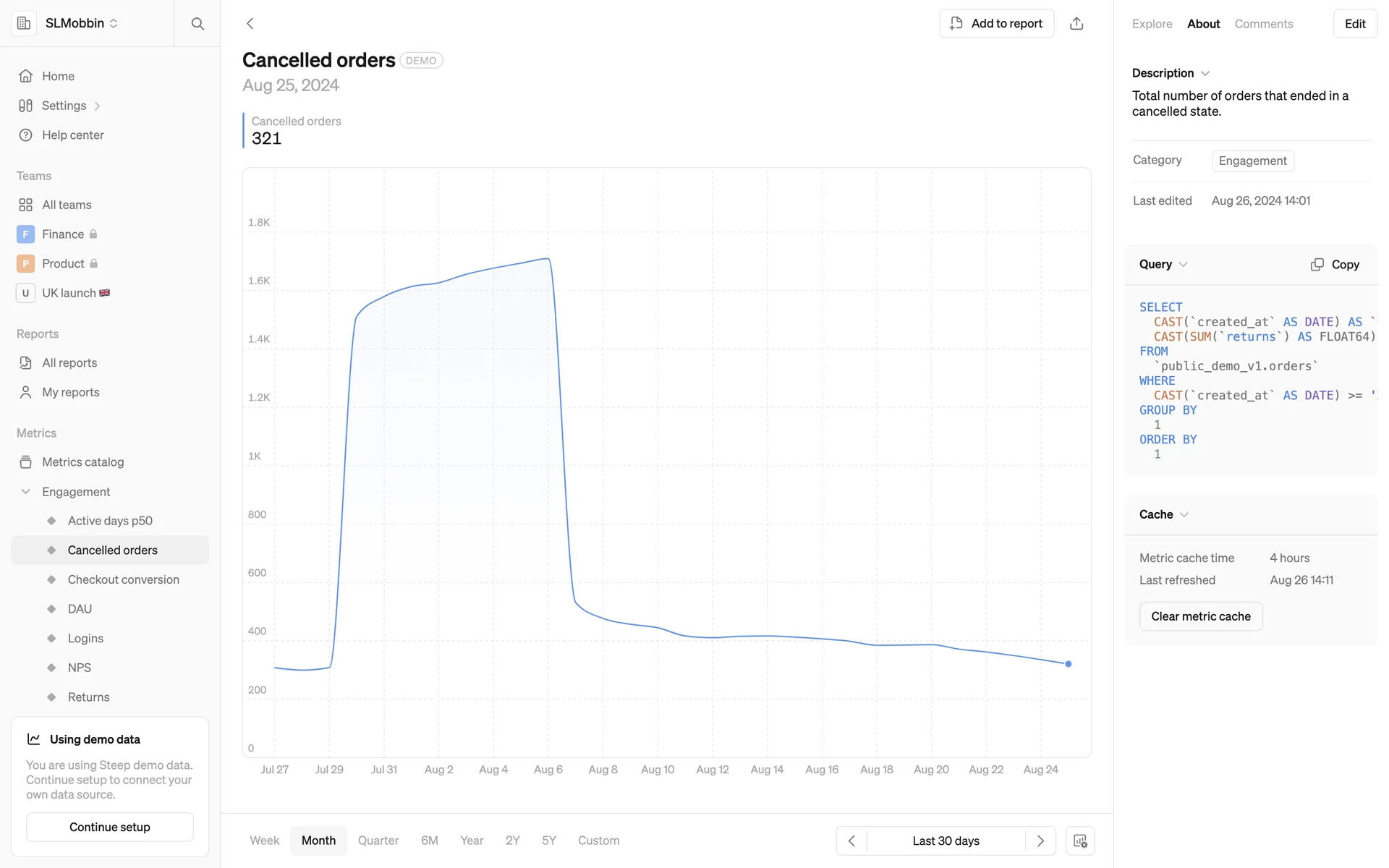Collapse the Description section

(x=1205, y=73)
